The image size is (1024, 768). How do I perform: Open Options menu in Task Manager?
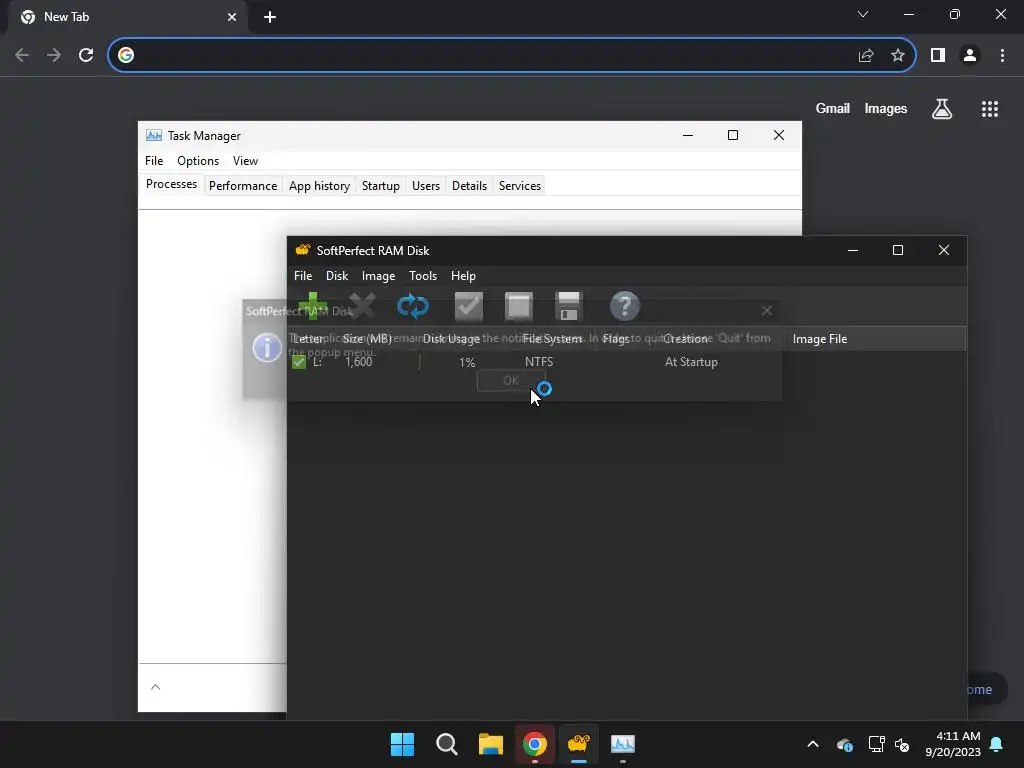click(198, 161)
